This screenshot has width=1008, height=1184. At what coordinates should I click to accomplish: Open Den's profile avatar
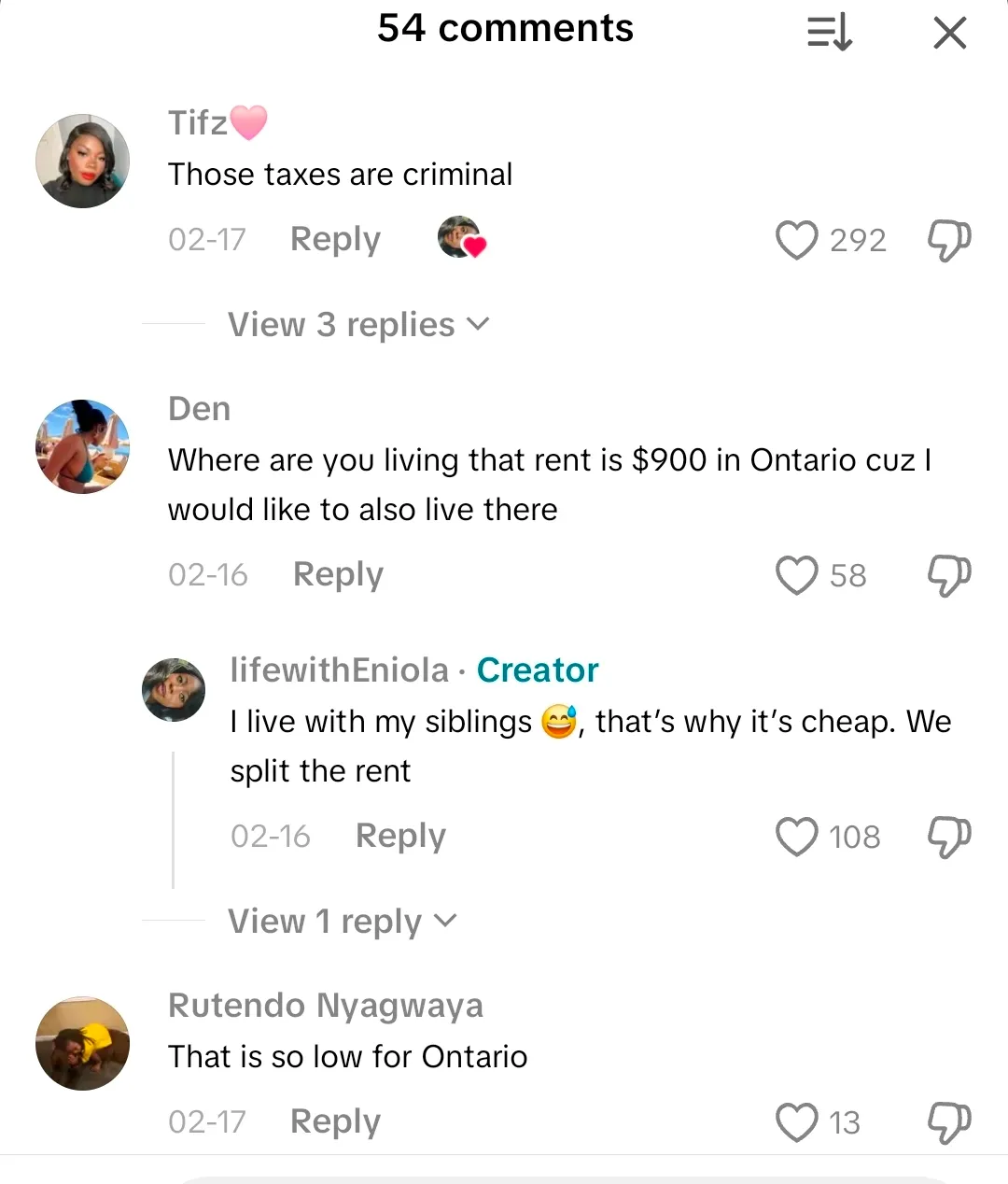point(82,446)
